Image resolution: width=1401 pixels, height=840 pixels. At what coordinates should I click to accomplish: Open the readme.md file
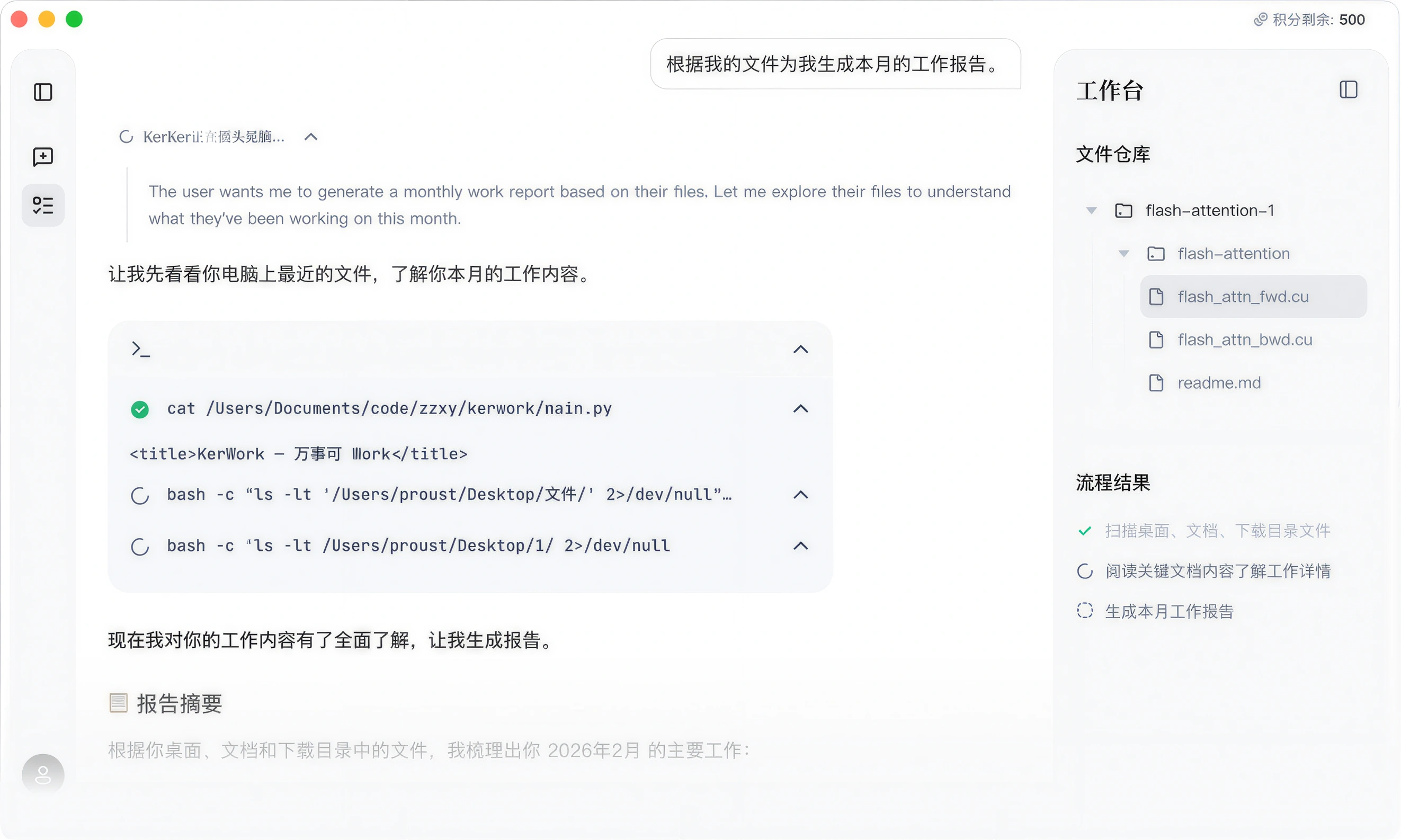click(x=1219, y=382)
